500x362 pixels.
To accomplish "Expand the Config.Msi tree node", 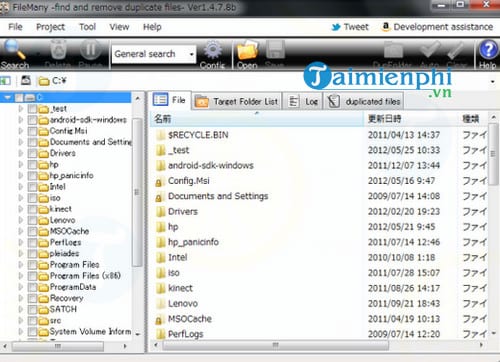I will 21,131.
